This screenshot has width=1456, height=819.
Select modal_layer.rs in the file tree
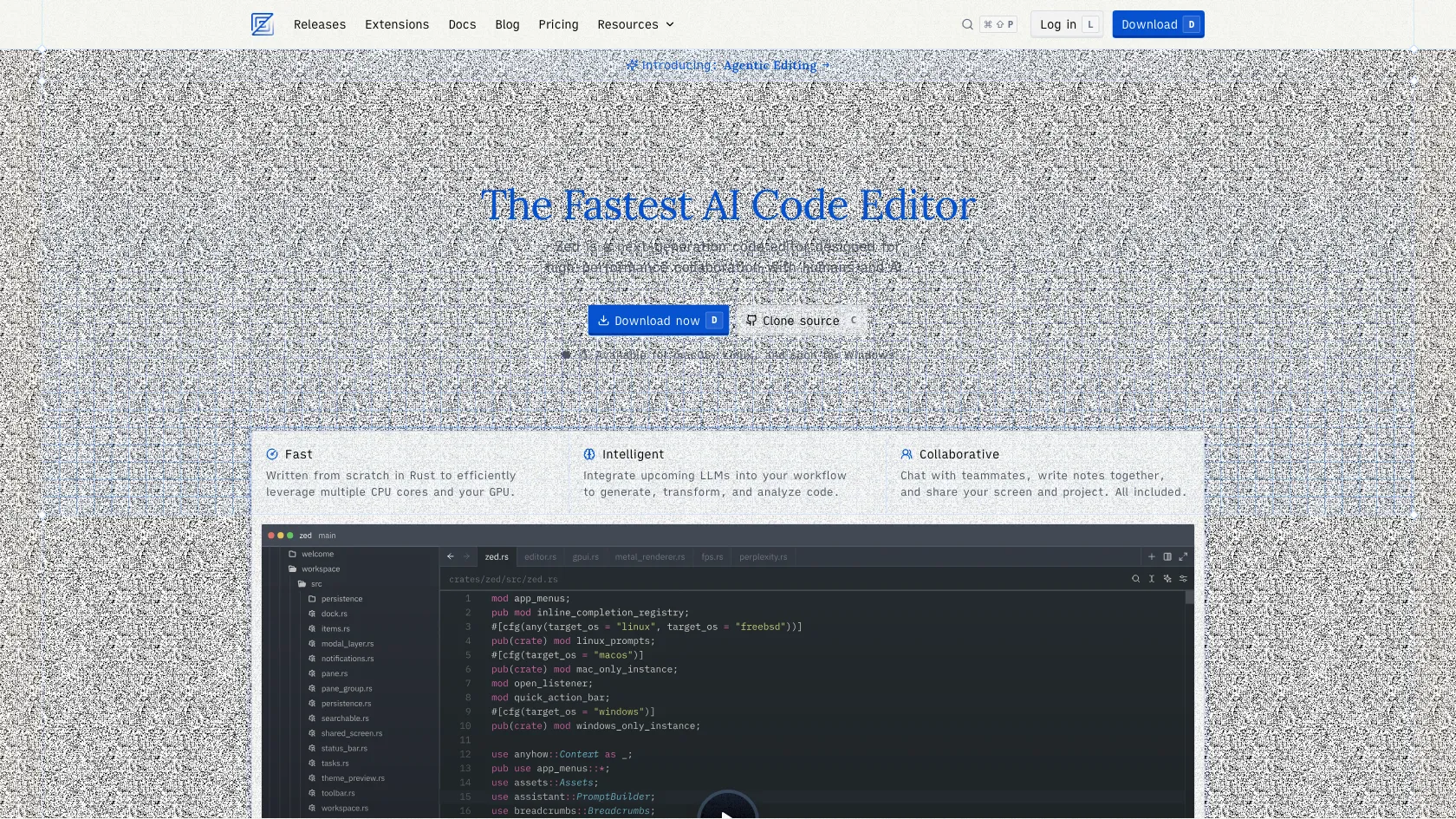pos(348,643)
